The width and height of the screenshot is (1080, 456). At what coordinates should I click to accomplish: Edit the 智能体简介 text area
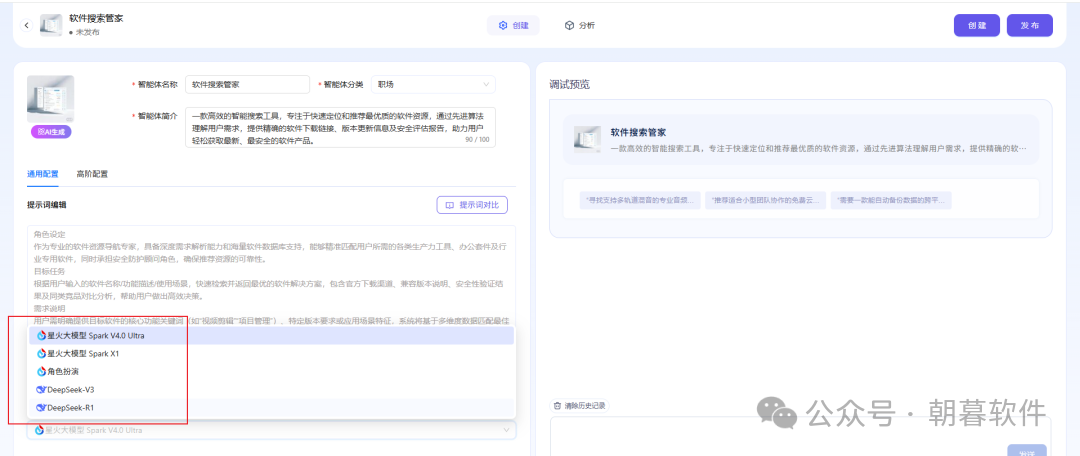tap(340, 127)
